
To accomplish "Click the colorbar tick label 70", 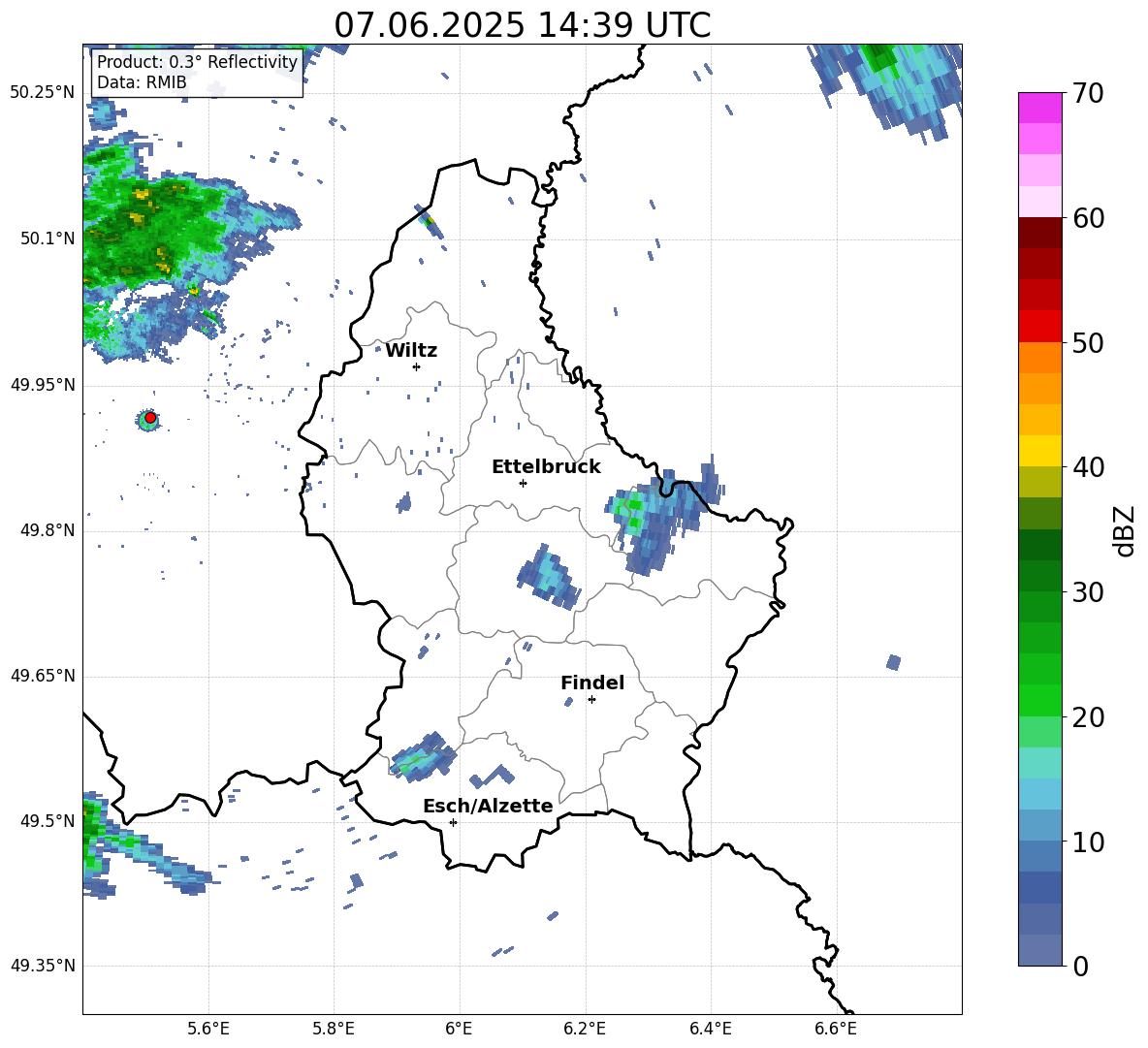I will tap(1088, 94).
